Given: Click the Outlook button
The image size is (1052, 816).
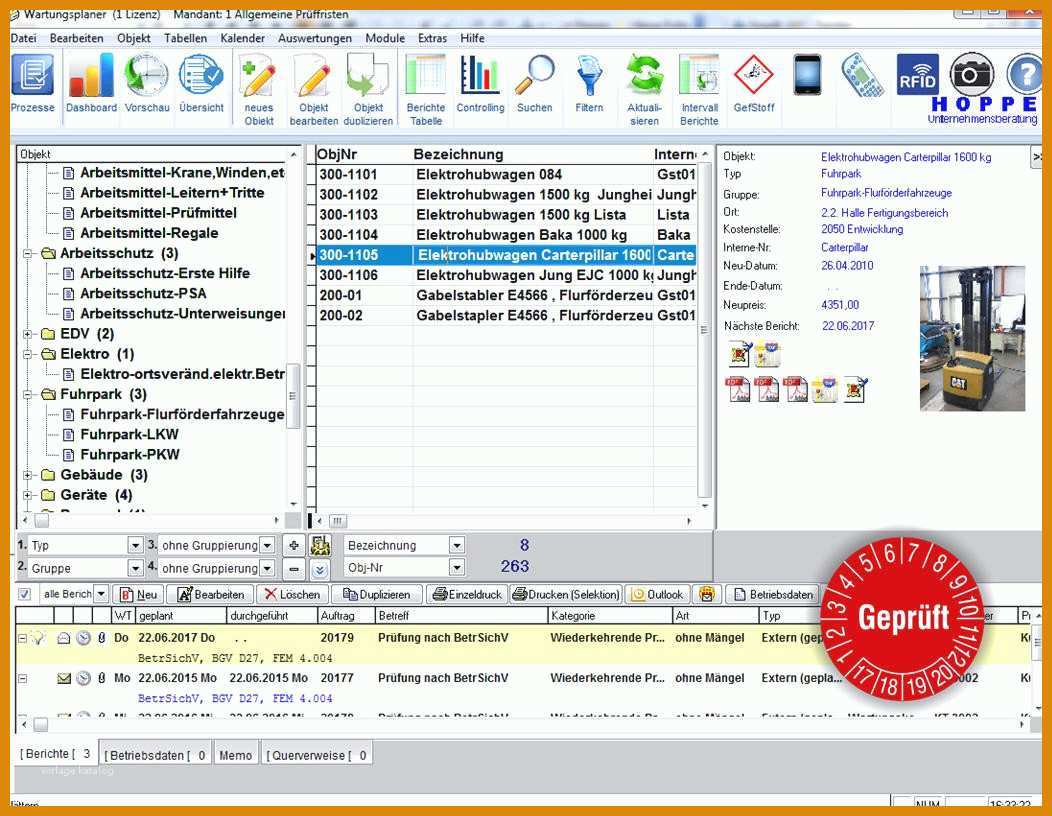Looking at the screenshot, I should [658, 594].
